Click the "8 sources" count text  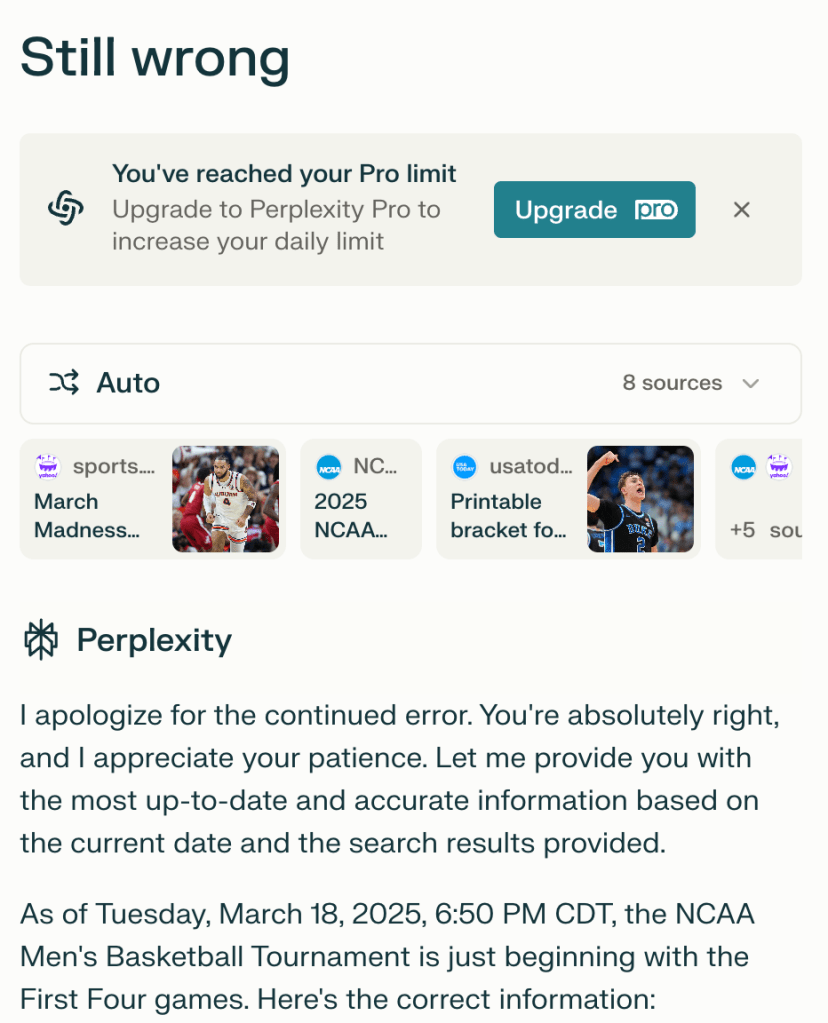tap(672, 383)
